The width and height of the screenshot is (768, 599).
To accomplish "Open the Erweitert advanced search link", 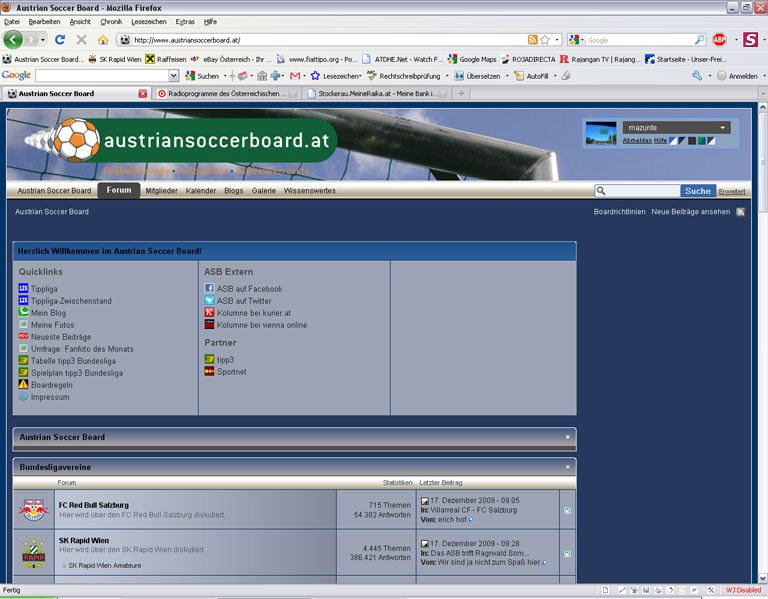I will tap(732, 192).
